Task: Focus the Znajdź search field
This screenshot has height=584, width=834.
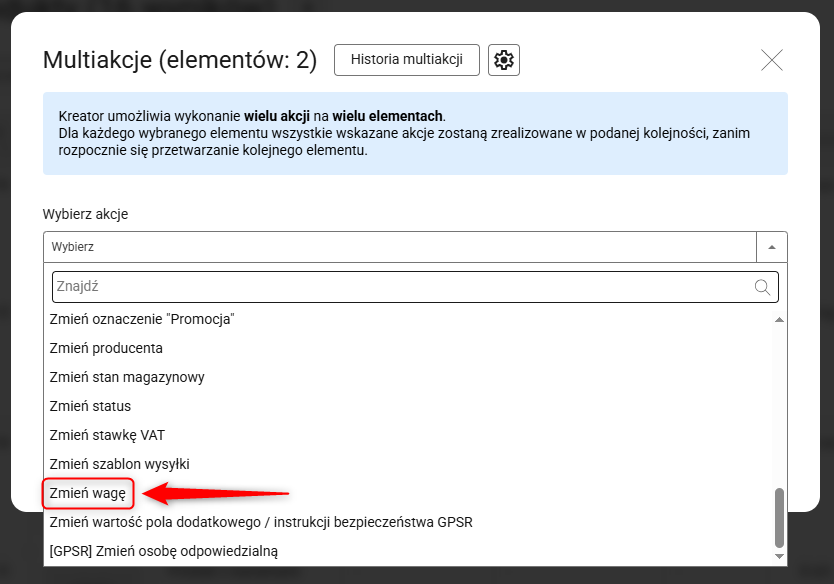Action: coord(400,287)
